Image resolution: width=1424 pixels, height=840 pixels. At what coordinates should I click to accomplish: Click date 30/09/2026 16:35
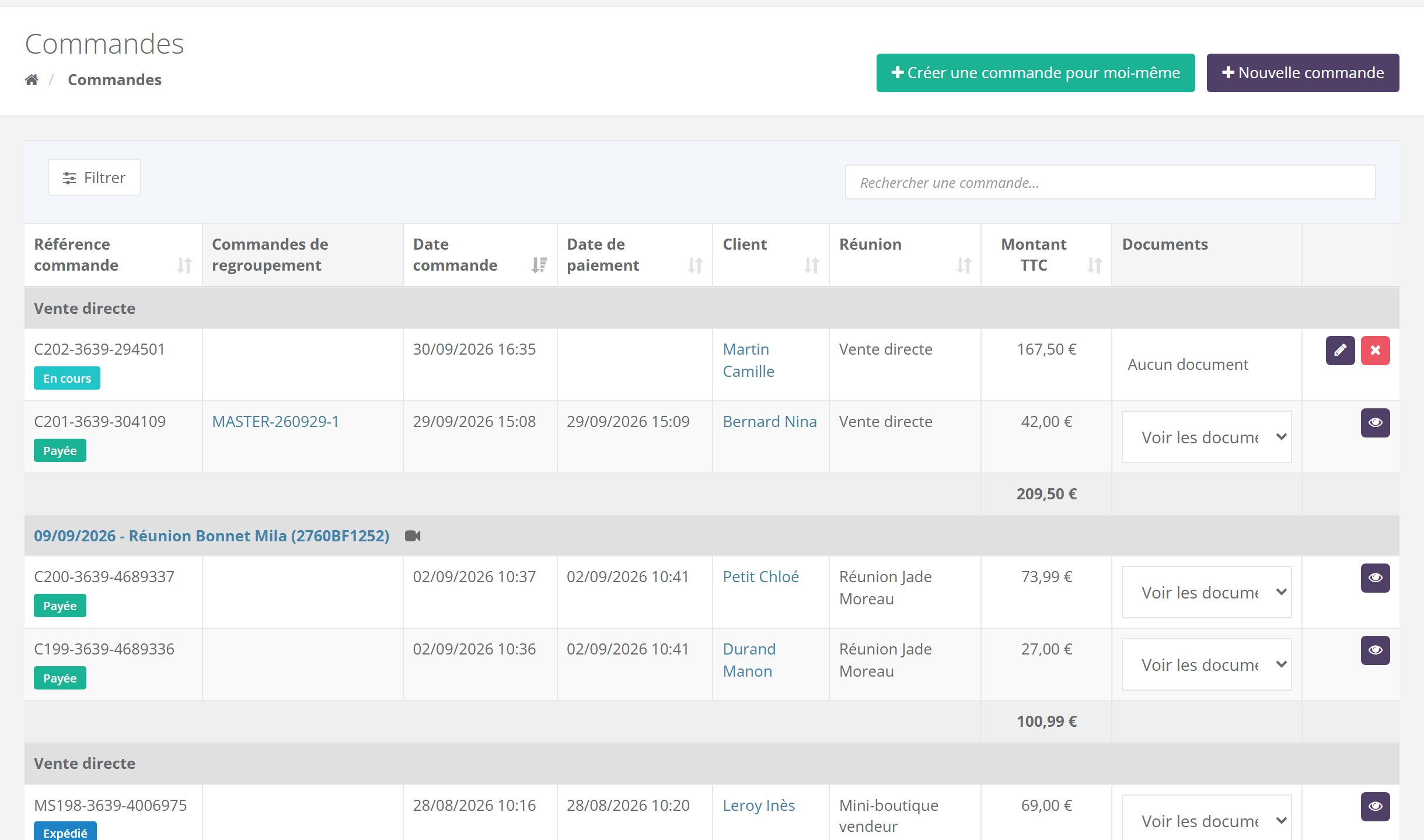[474, 349]
